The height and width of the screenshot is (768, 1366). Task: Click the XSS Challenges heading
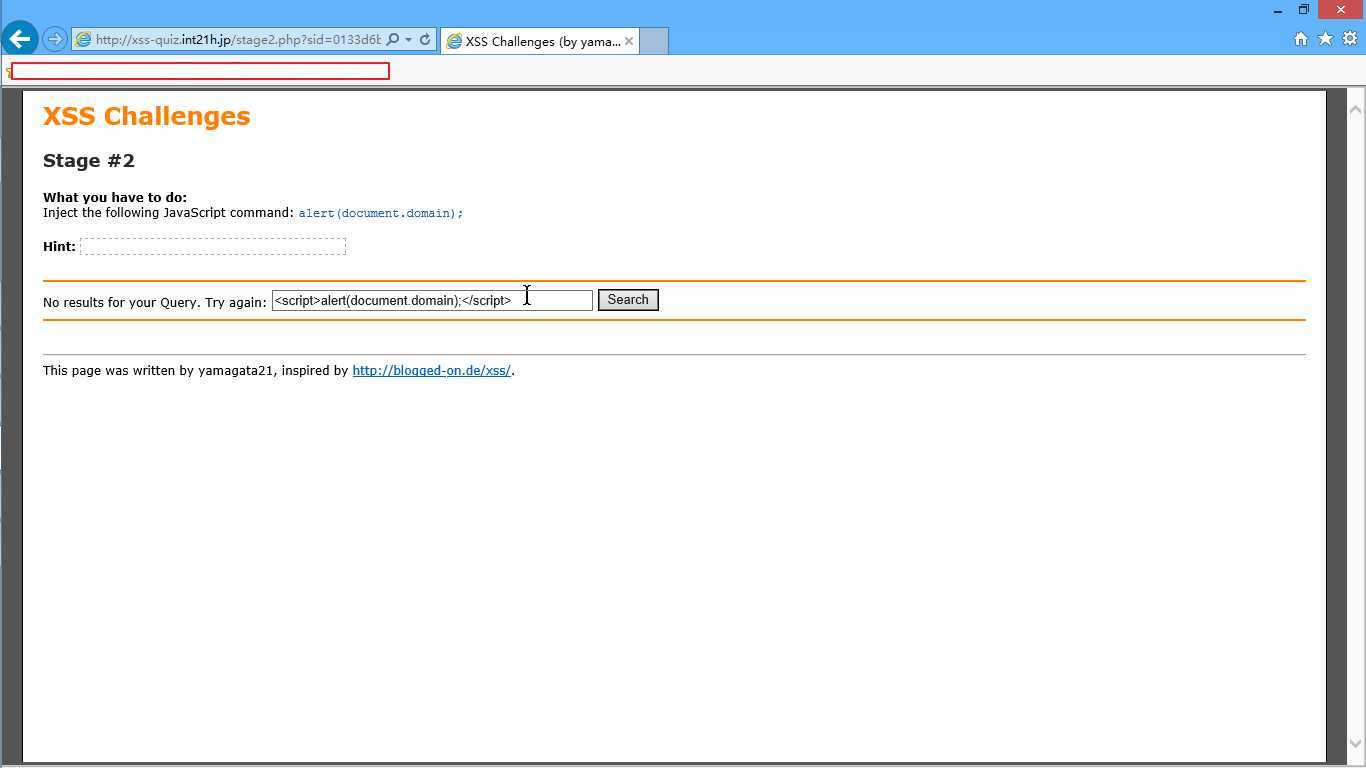(x=147, y=116)
